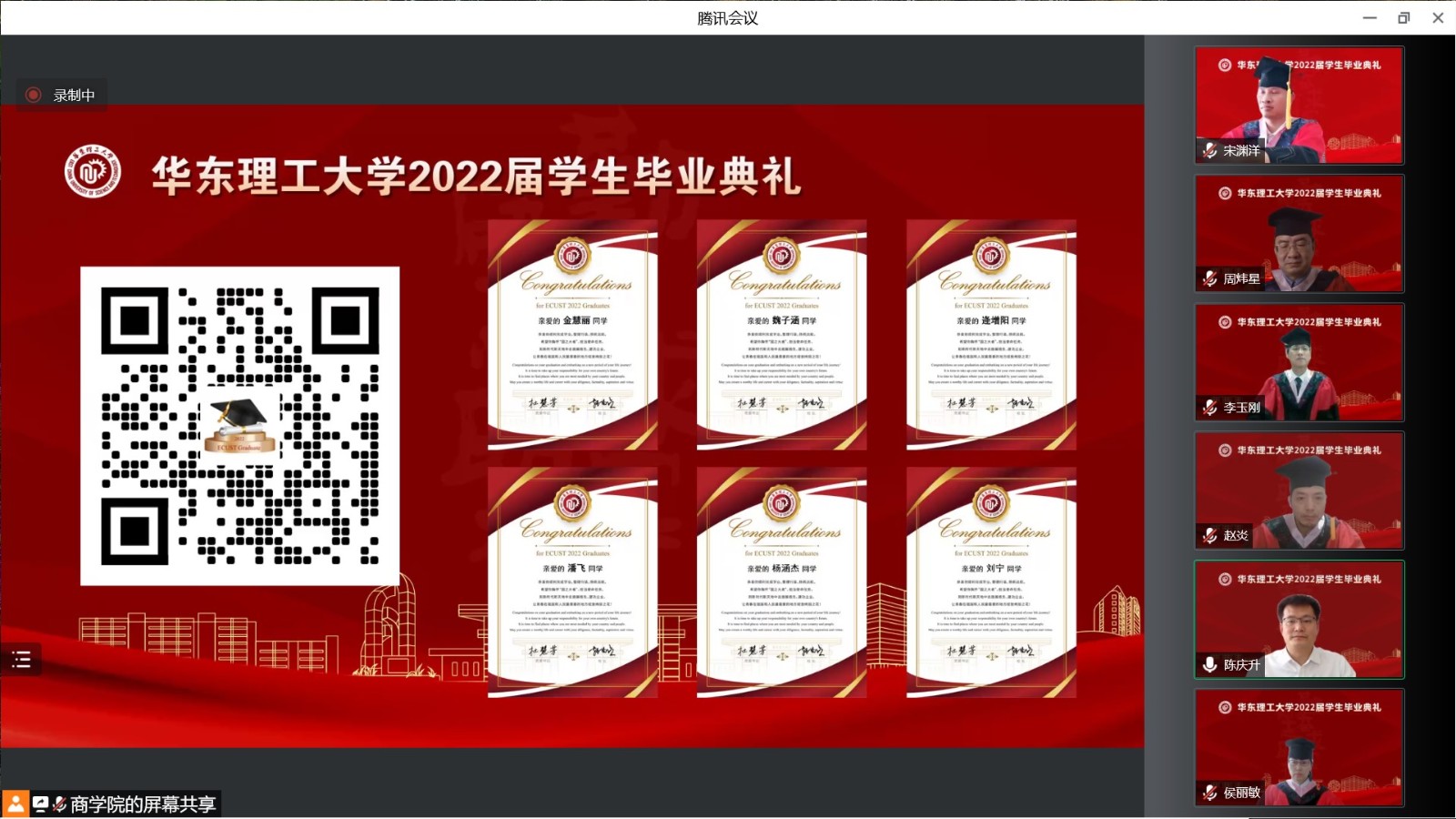1456x819 pixels.
Task: Click the large QR code on slide
Action: [x=239, y=426]
